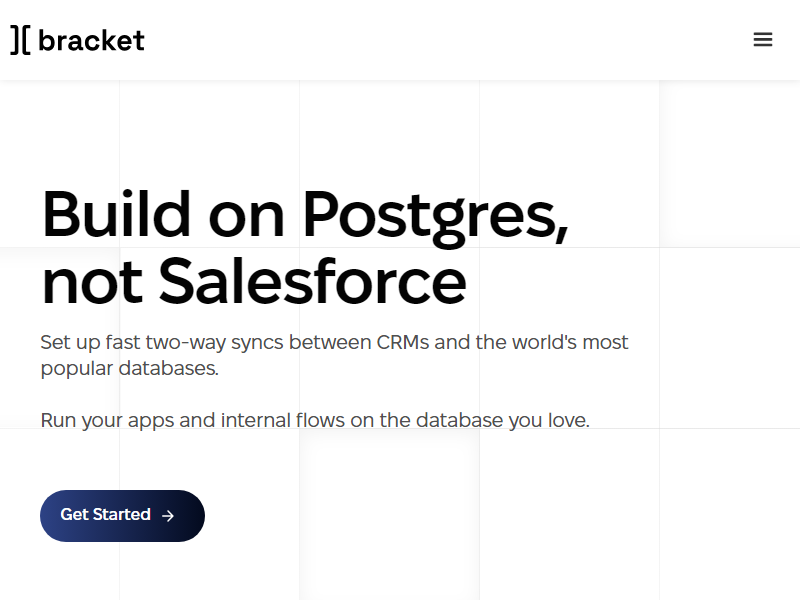The image size is (800, 600).
Task: Click the word CRMs in the description
Action: click(403, 343)
